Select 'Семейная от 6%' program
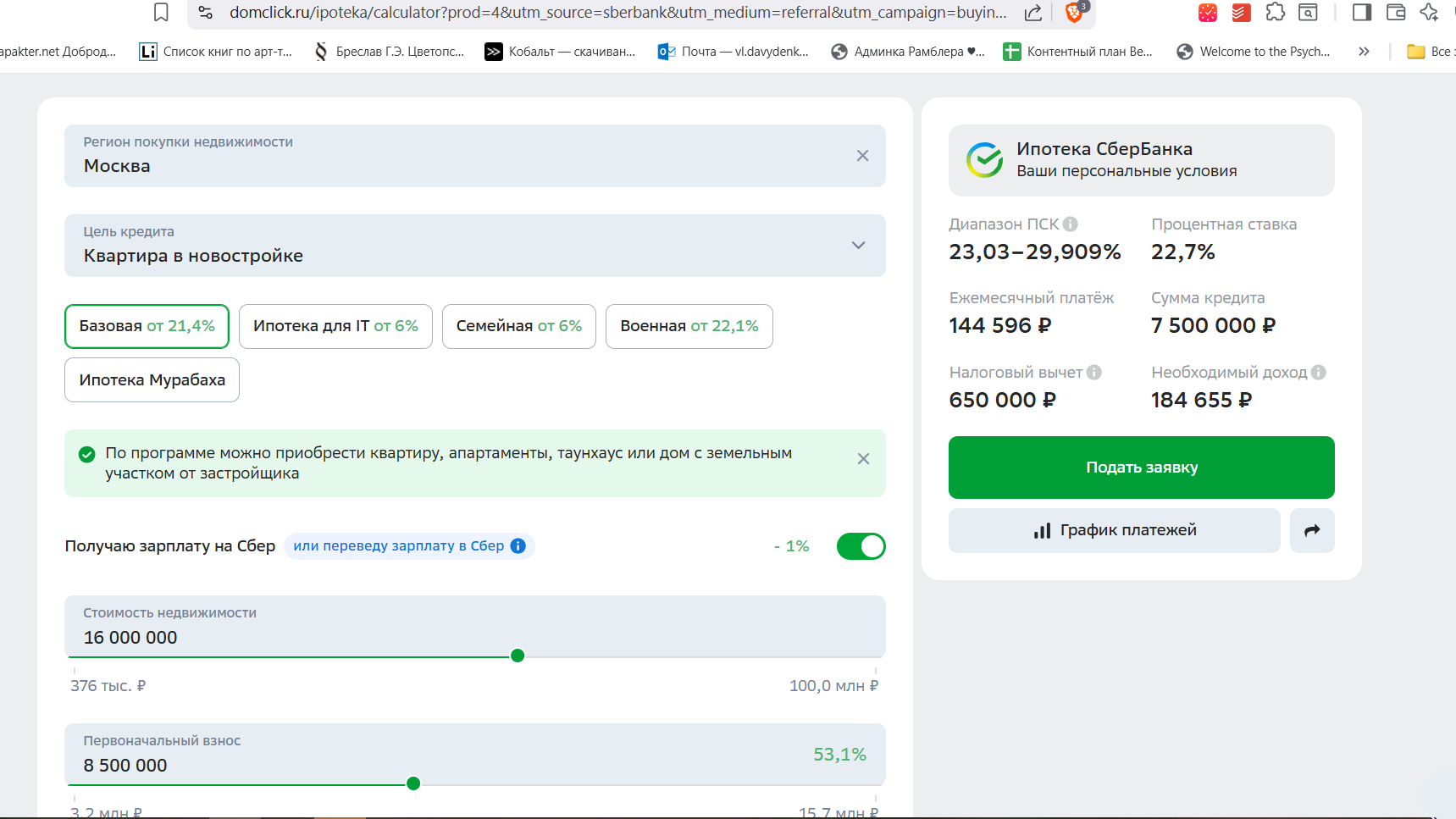The height and width of the screenshot is (819, 1456). [x=519, y=326]
